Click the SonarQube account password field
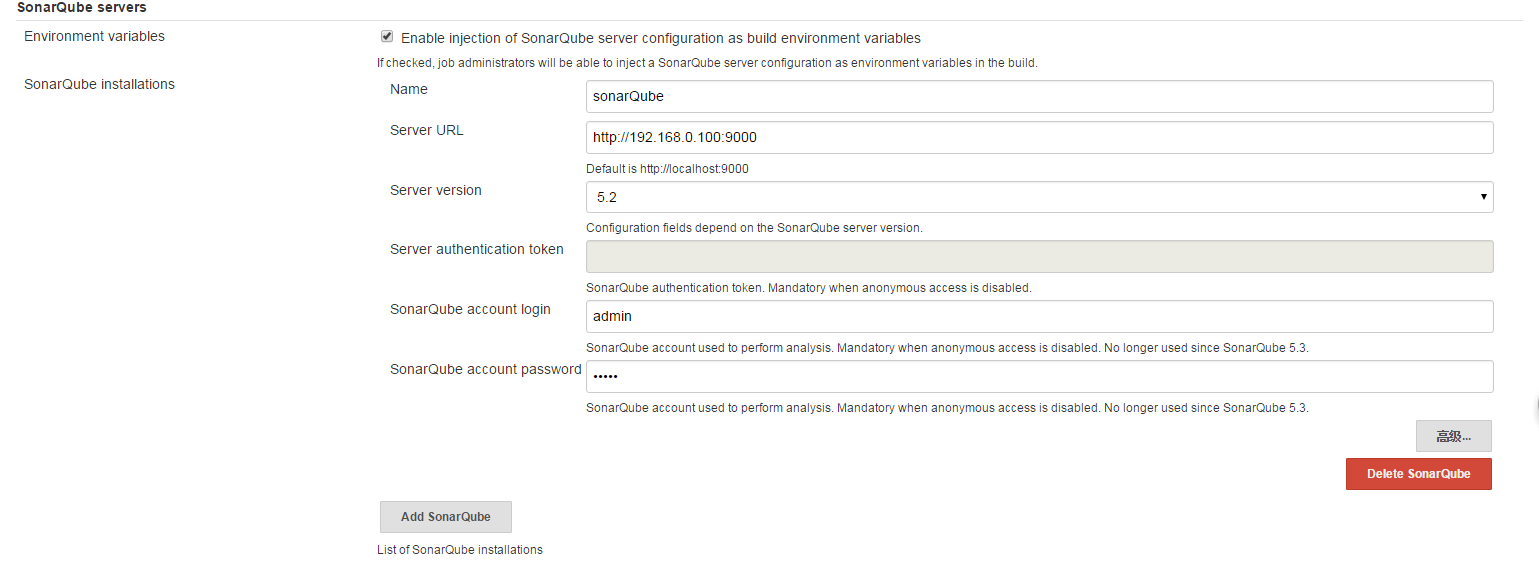Screen dimensions: 1539x566 [x=1040, y=377]
